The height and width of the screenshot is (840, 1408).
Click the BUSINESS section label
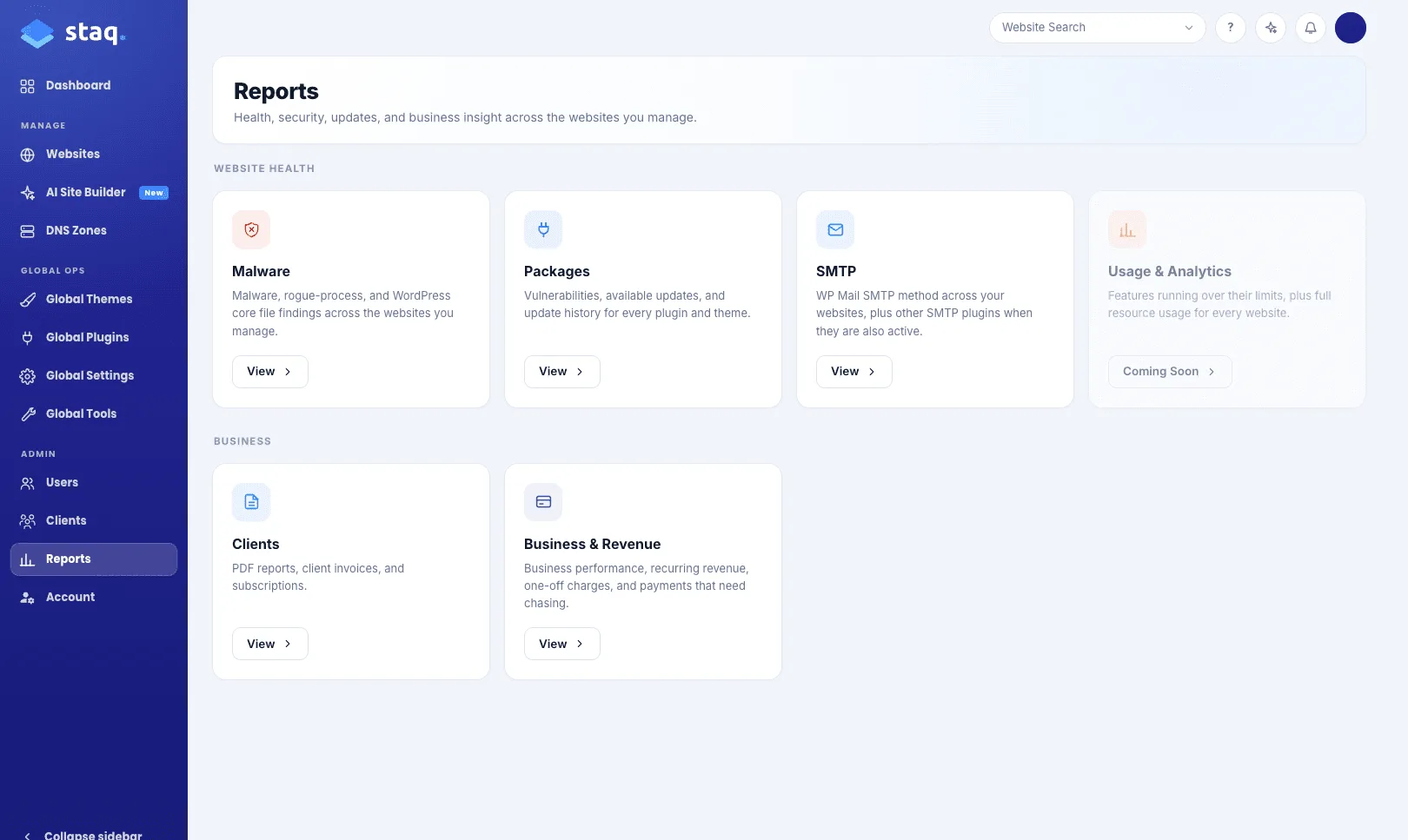242,441
